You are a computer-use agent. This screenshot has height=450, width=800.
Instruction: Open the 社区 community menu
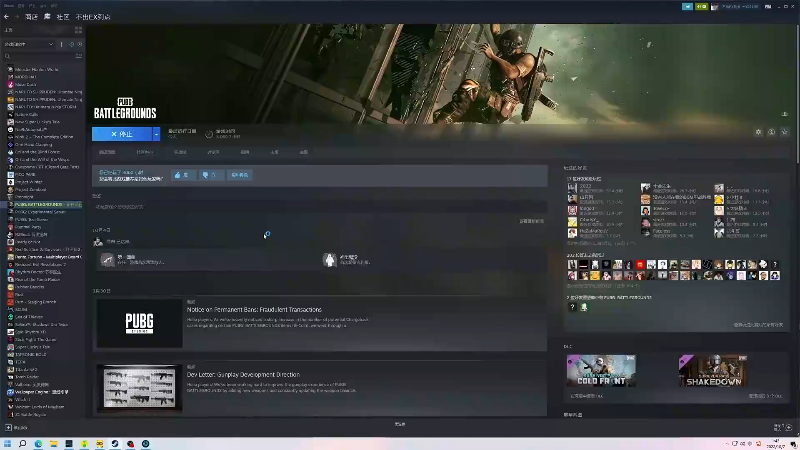[63, 17]
